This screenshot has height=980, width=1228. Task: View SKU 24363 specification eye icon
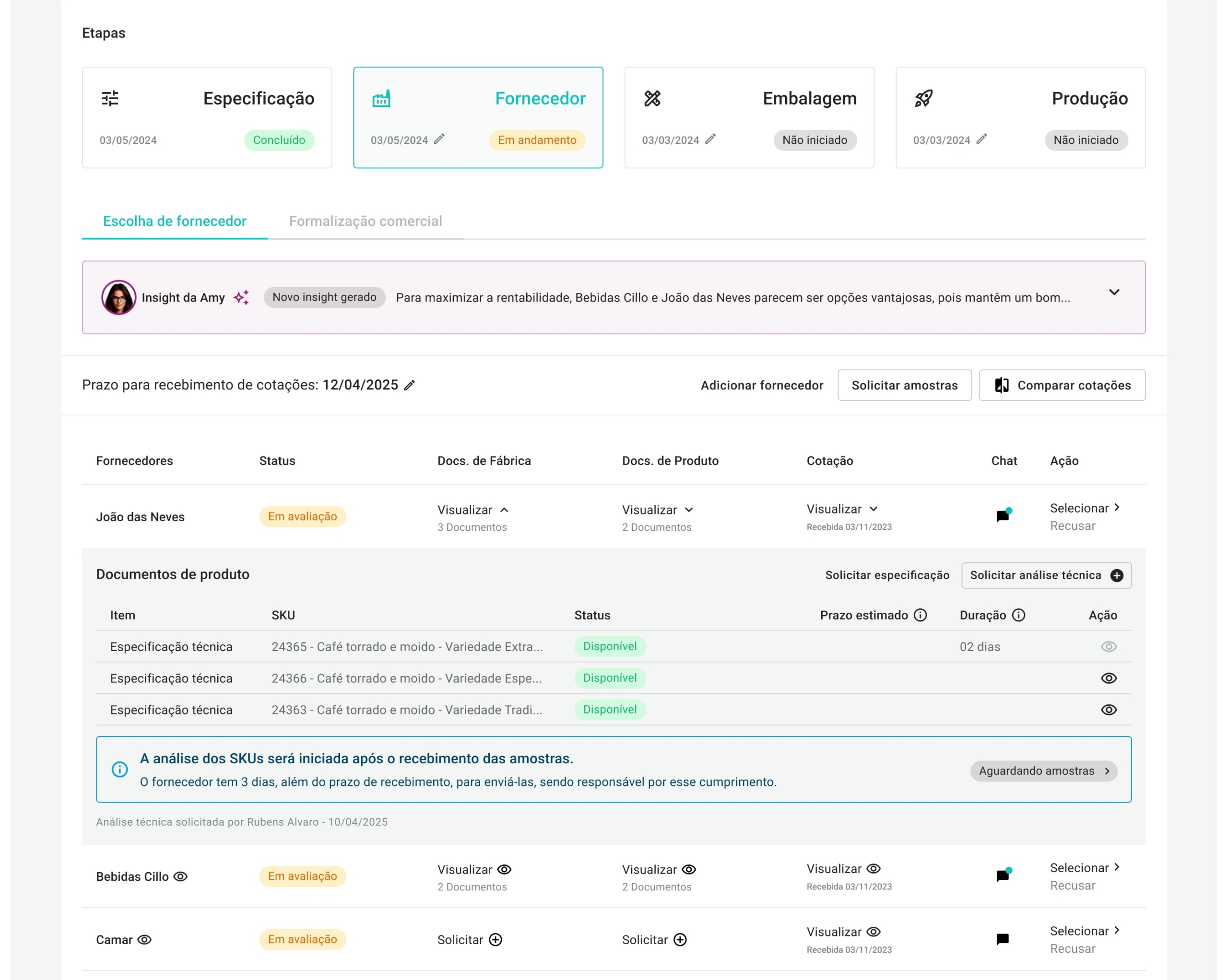click(x=1109, y=710)
